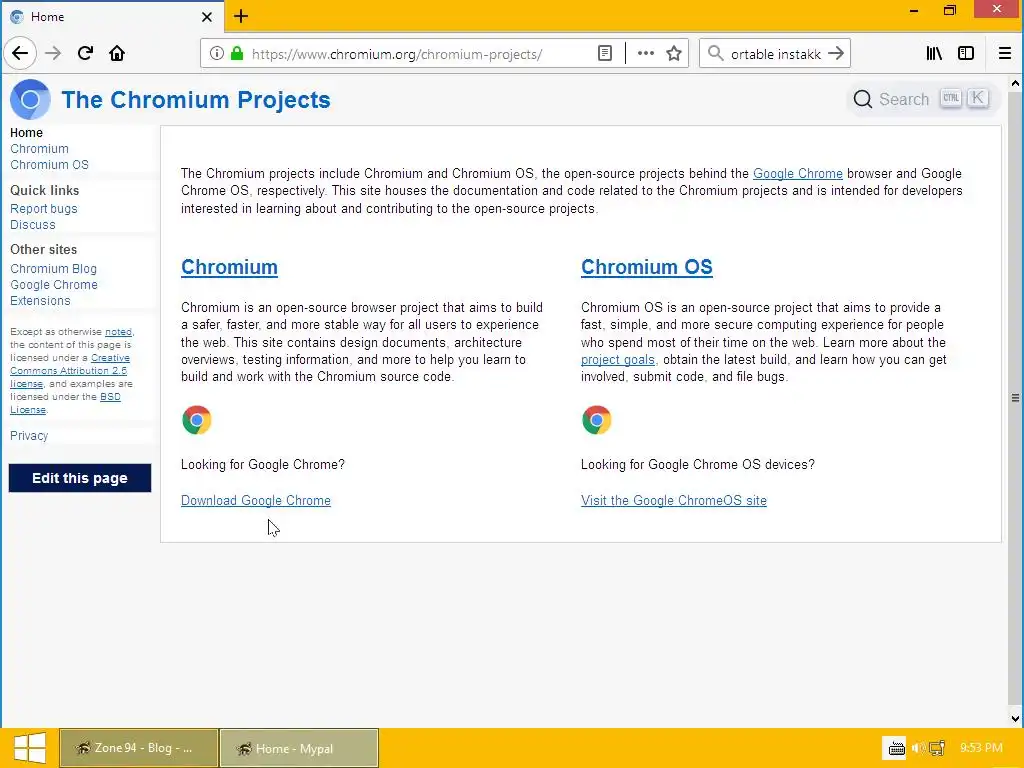The width and height of the screenshot is (1024, 768).
Task: Open Report bugs quick link
Action: pyautogui.click(x=44, y=209)
